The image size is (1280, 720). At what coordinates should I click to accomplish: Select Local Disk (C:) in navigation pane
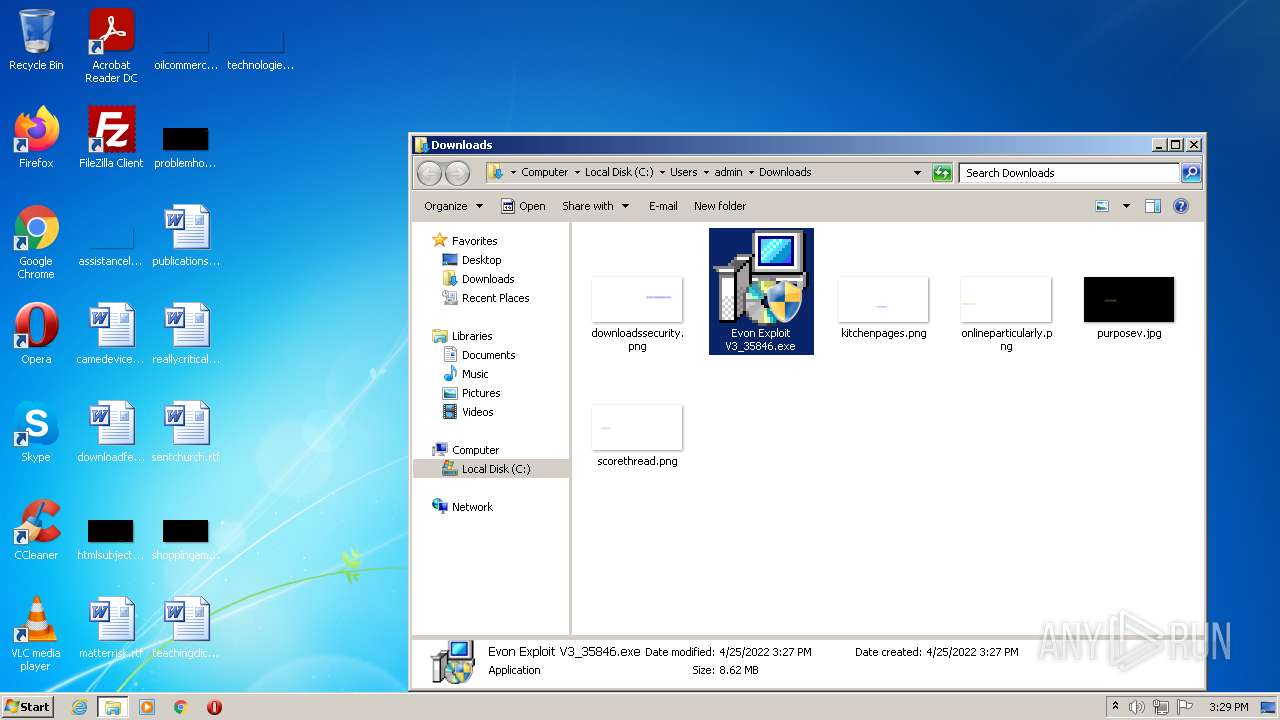pos(490,469)
